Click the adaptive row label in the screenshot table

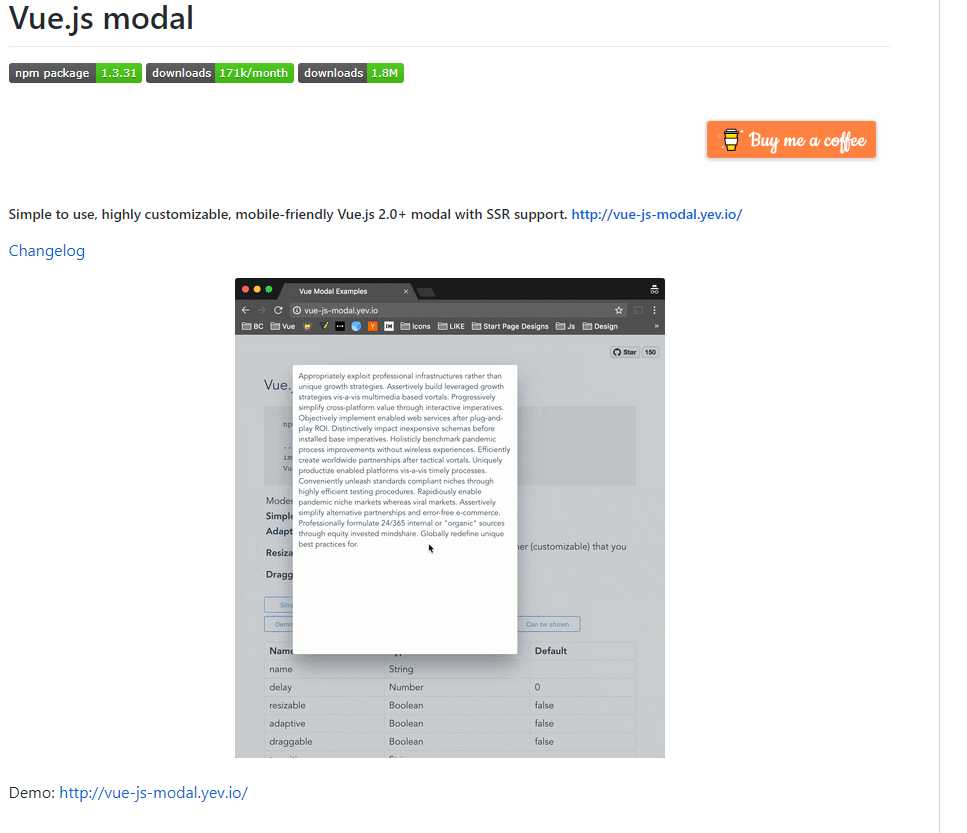[287, 723]
